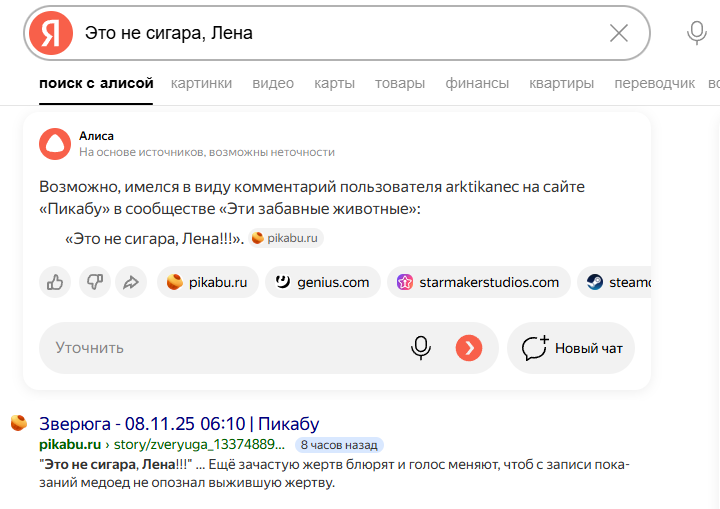Click inline pikabu.ru citation badge

coord(286,238)
